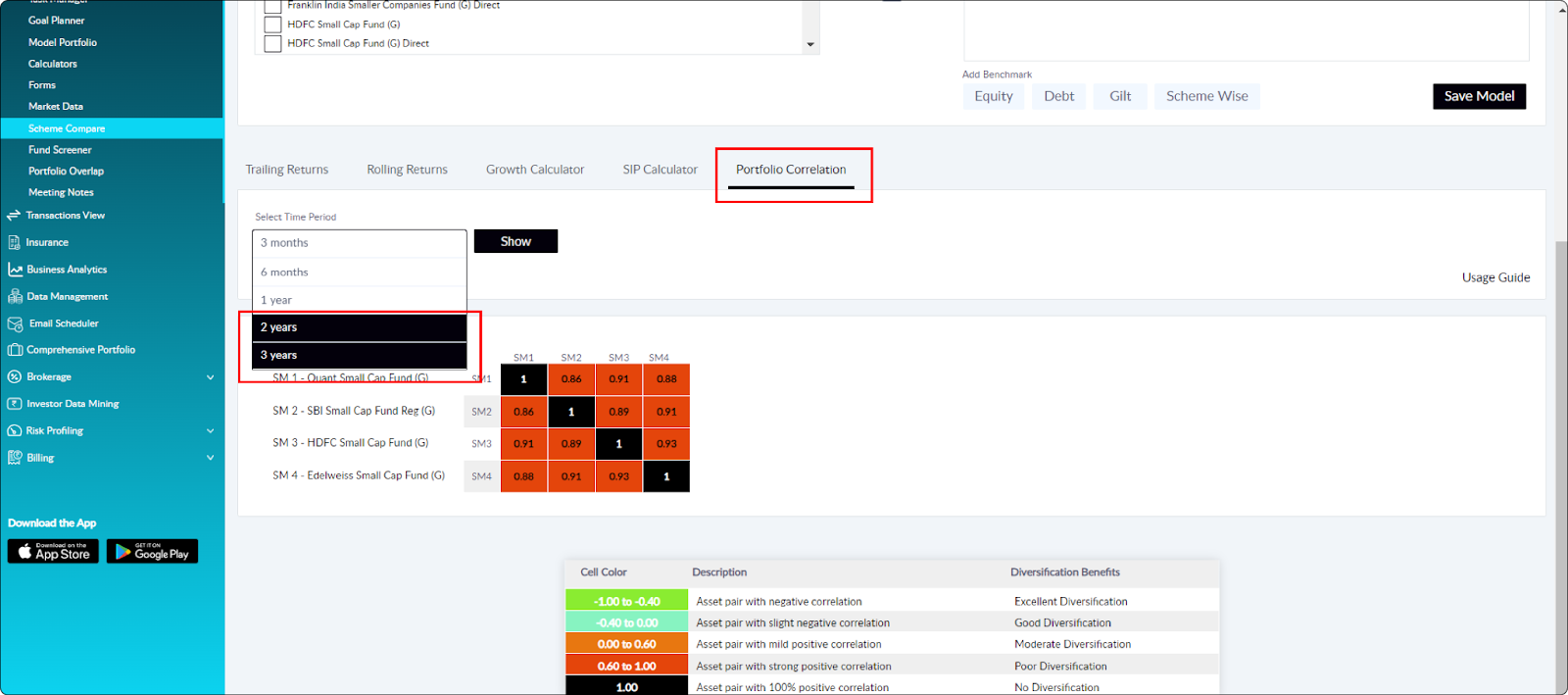Image resolution: width=1568 pixels, height=695 pixels.
Task: Click the SM4 row label cell
Action: [481, 476]
